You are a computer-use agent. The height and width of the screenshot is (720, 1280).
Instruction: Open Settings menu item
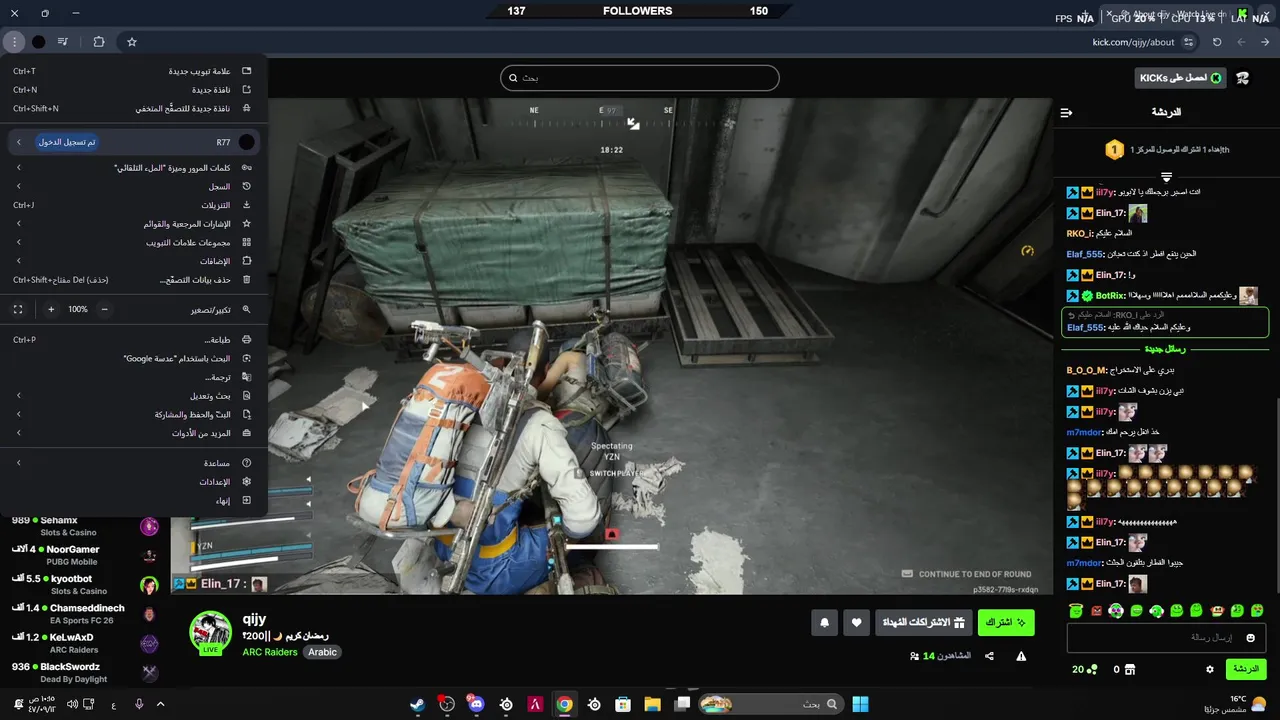click(134, 482)
